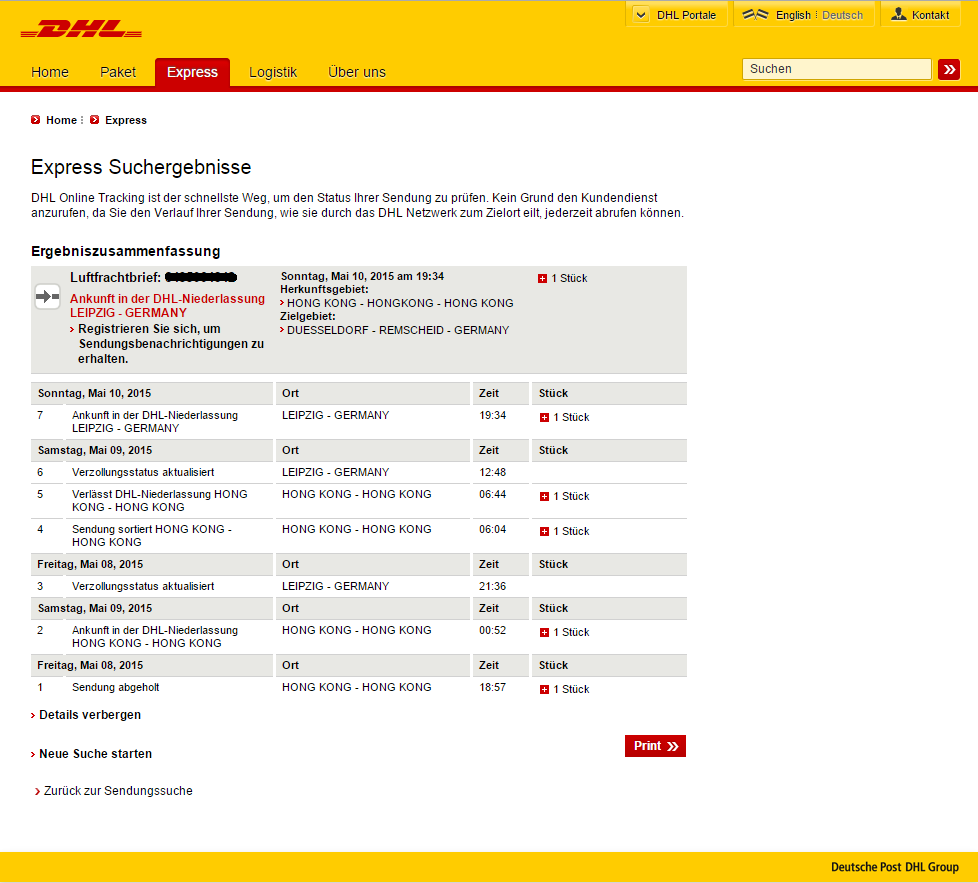Expand 1 Stück plus for 18:57 pickup entry

(545, 689)
